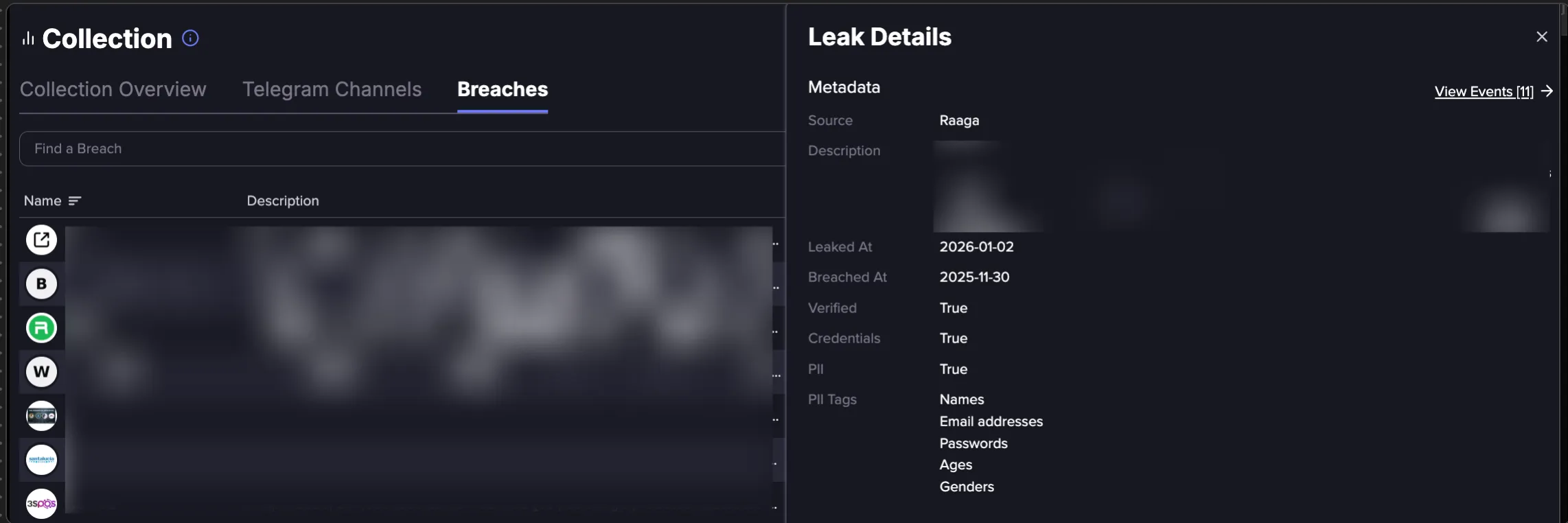Close the Leak Details panel
This screenshot has width=1568, height=523.
tap(1542, 36)
